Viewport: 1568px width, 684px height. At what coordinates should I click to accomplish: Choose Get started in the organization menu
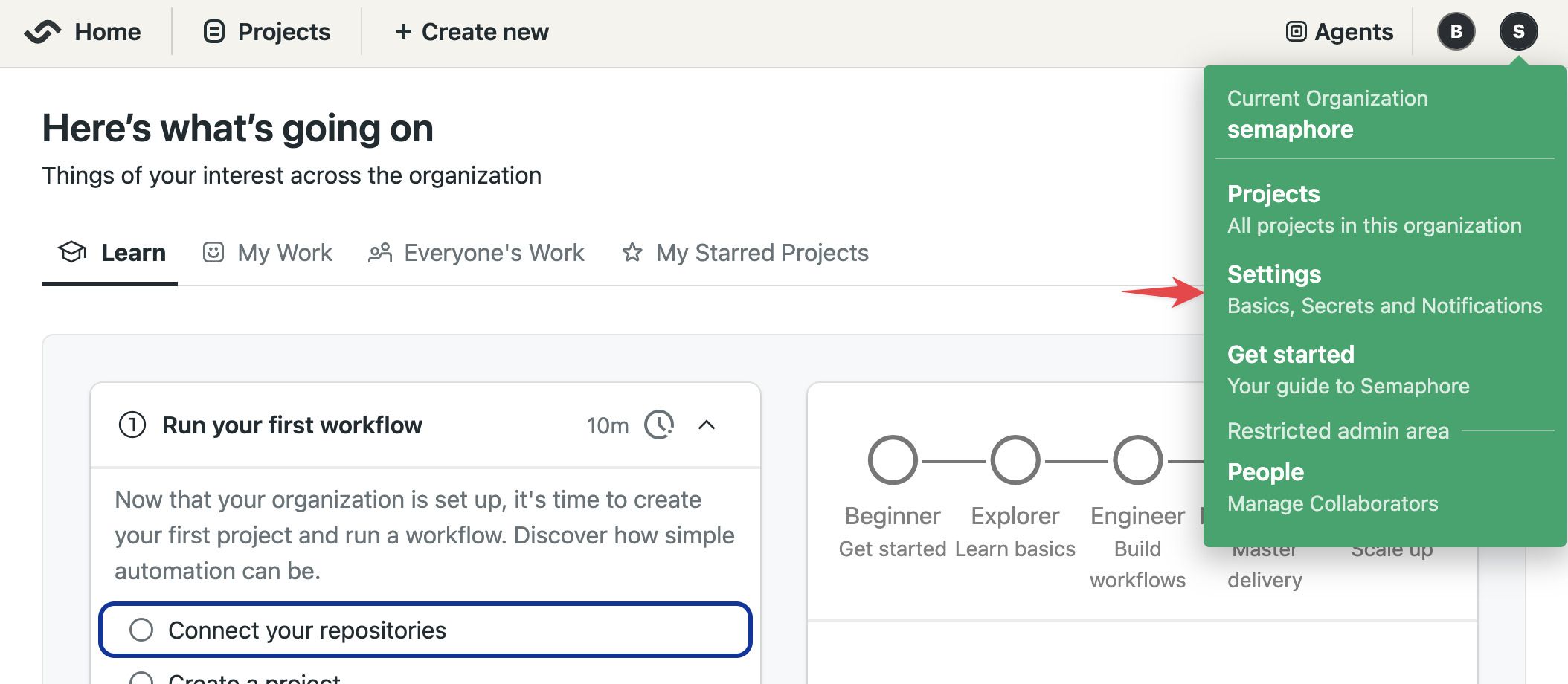pos(1291,355)
